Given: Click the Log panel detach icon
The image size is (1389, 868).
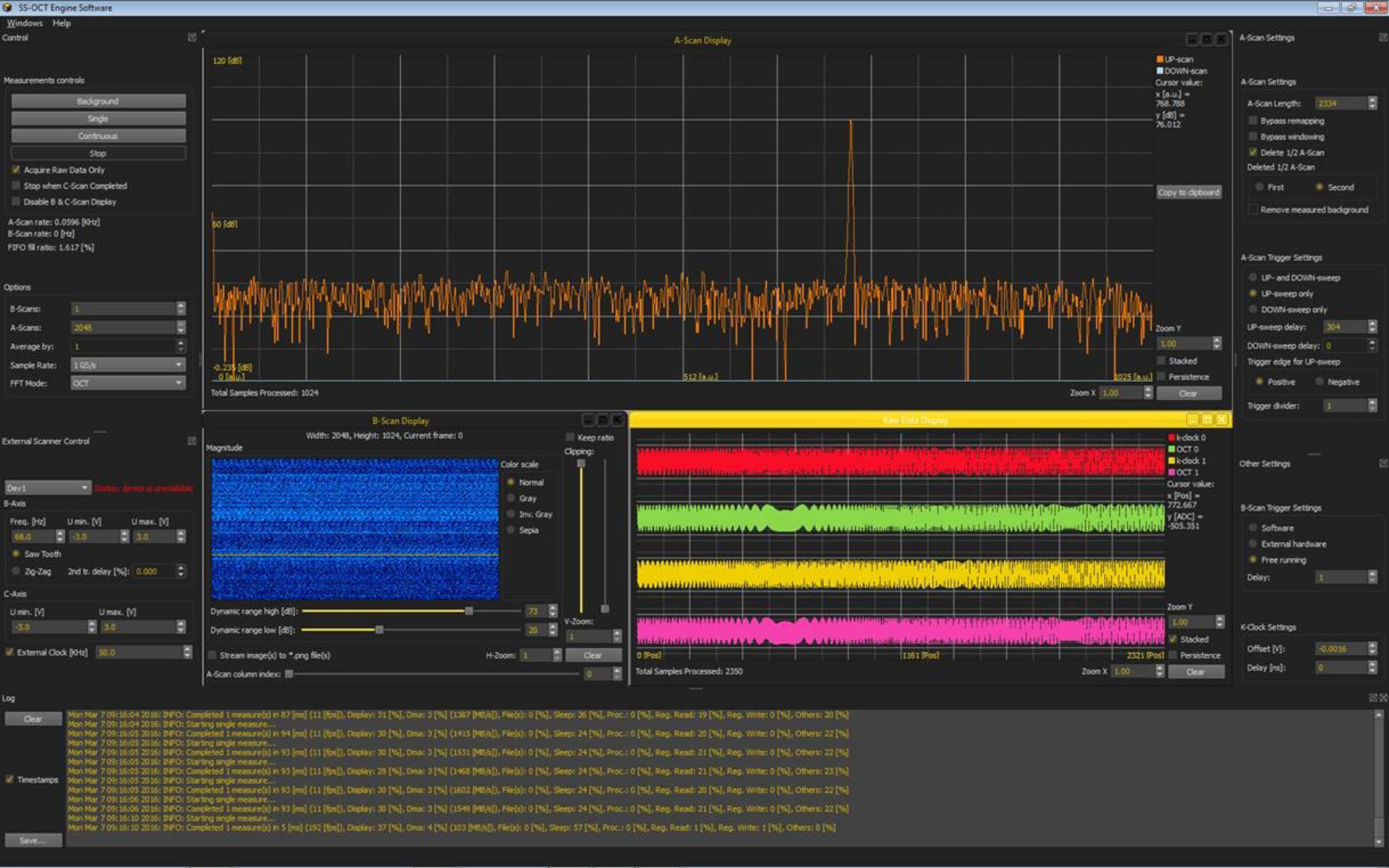Looking at the screenshot, I should click(1373, 698).
